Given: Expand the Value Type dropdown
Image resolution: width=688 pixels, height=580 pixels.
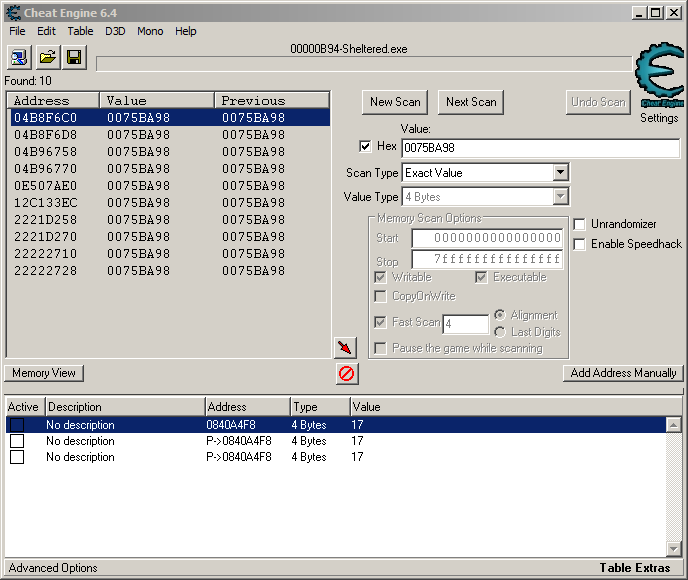Looking at the screenshot, I should [x=560, y=197].
